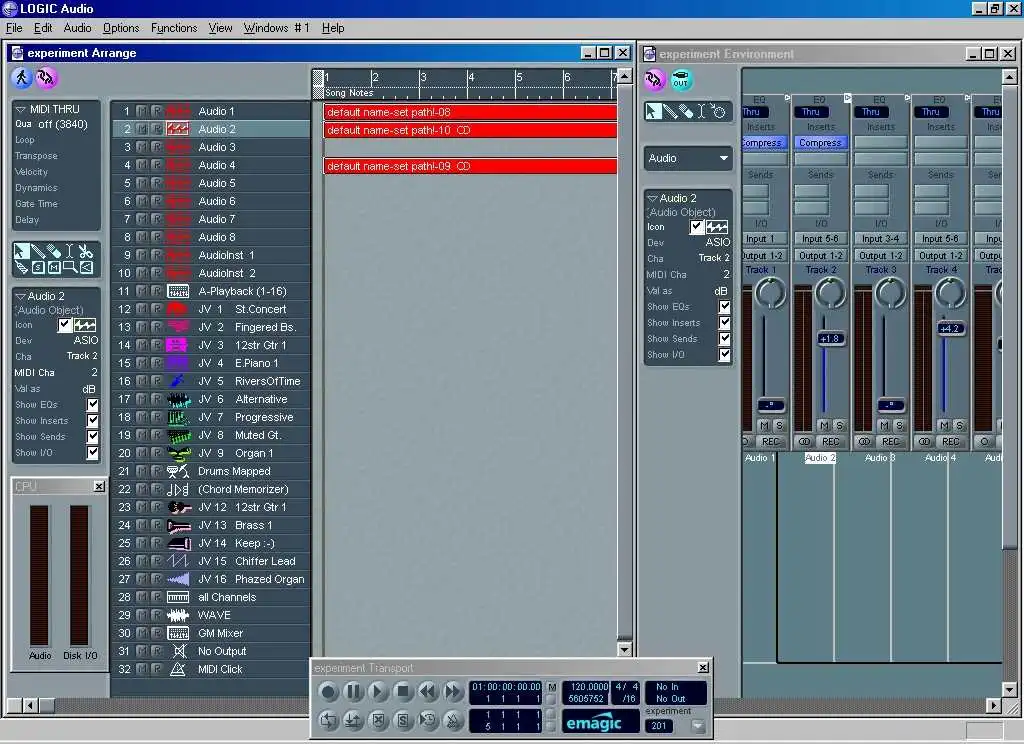Viewport: 1024px width, 744px height.
Task: Open the Windows #1 menu
Action: [276, 28]
